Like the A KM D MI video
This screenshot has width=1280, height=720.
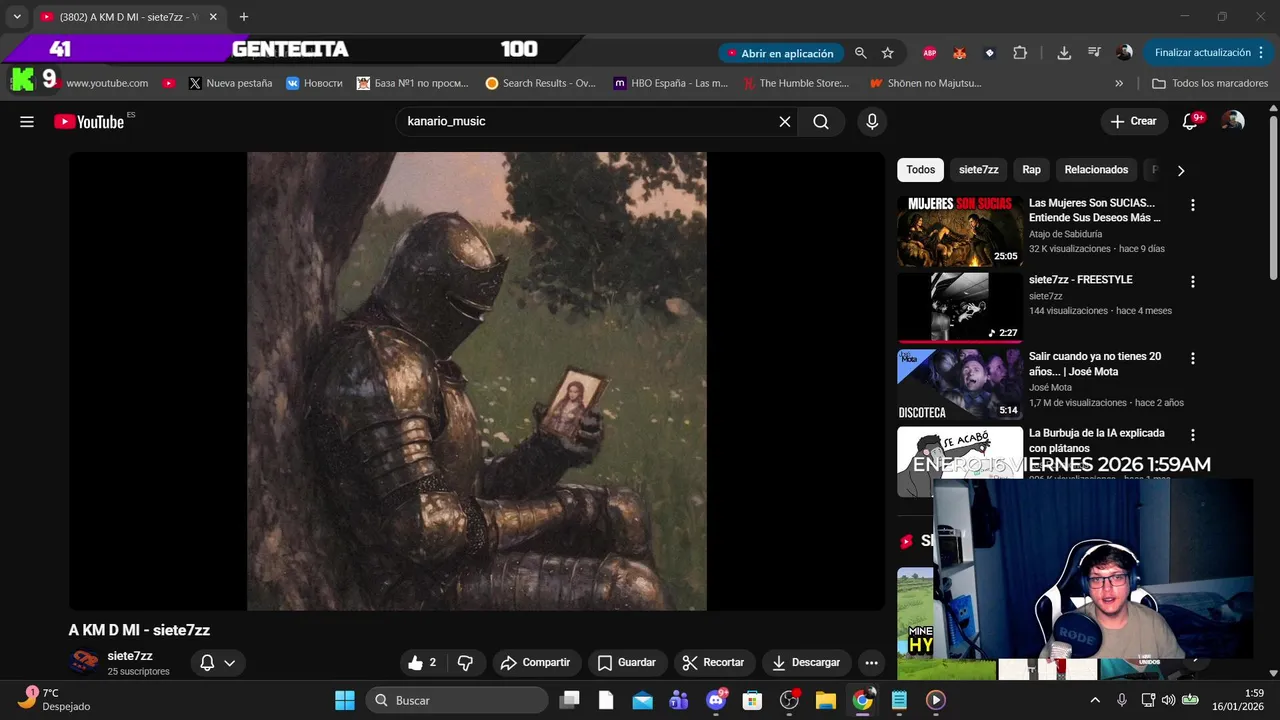click(x=422, y=662)
